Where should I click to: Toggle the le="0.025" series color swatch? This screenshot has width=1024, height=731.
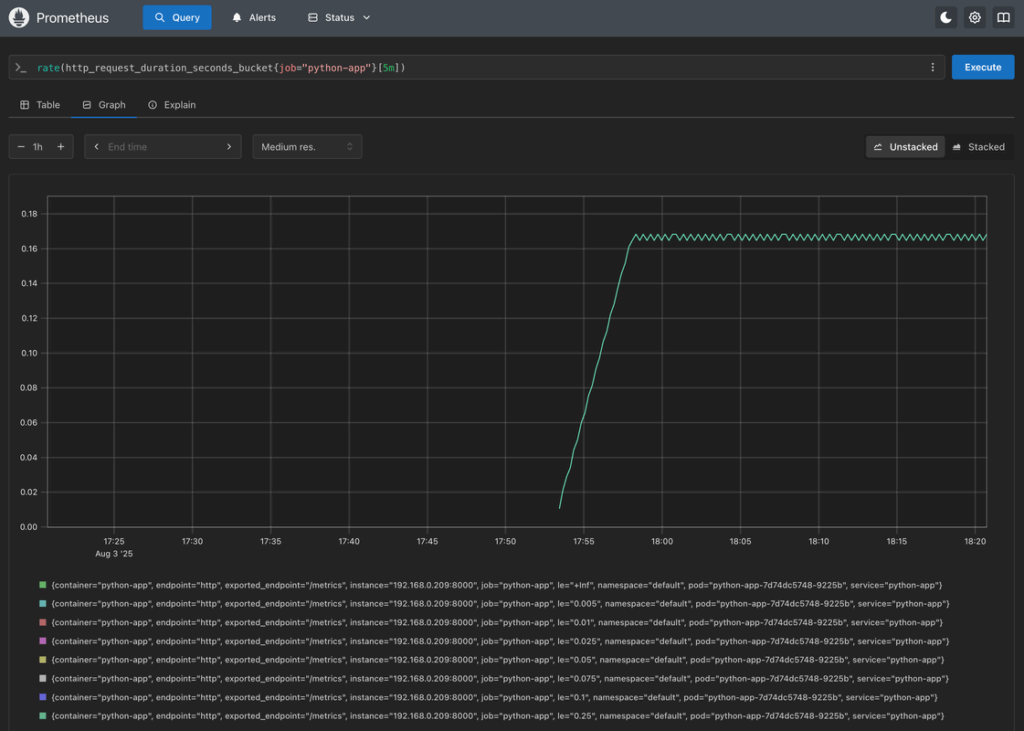point(42,642)
